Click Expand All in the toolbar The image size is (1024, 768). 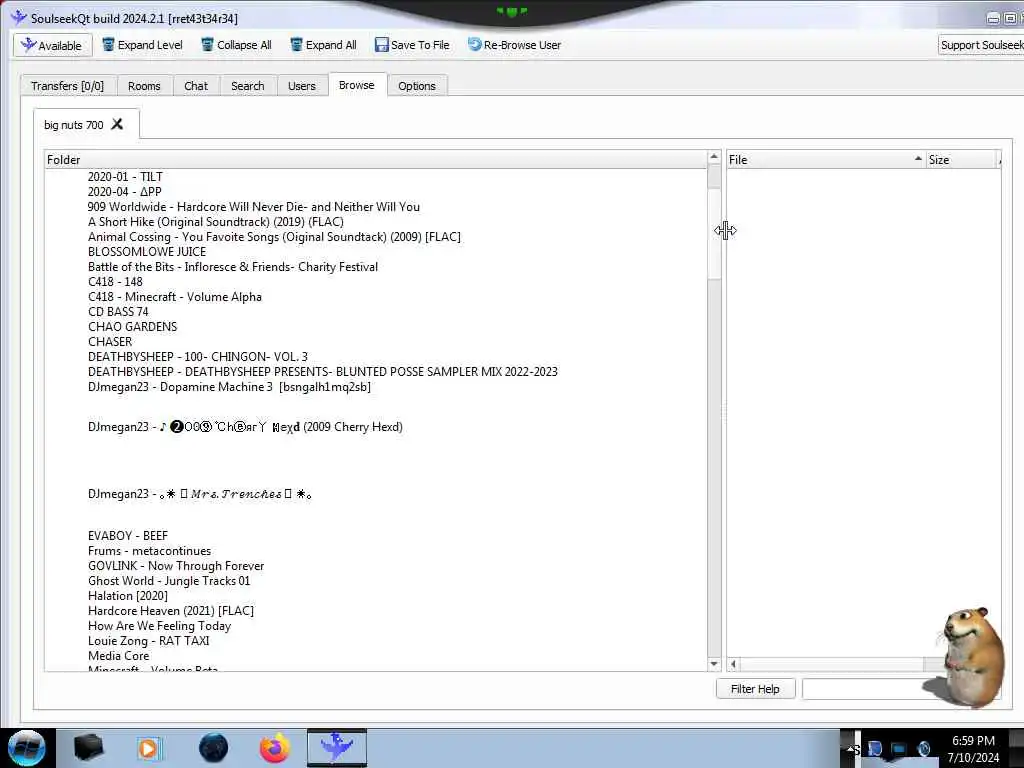click(x=324, y=45)
